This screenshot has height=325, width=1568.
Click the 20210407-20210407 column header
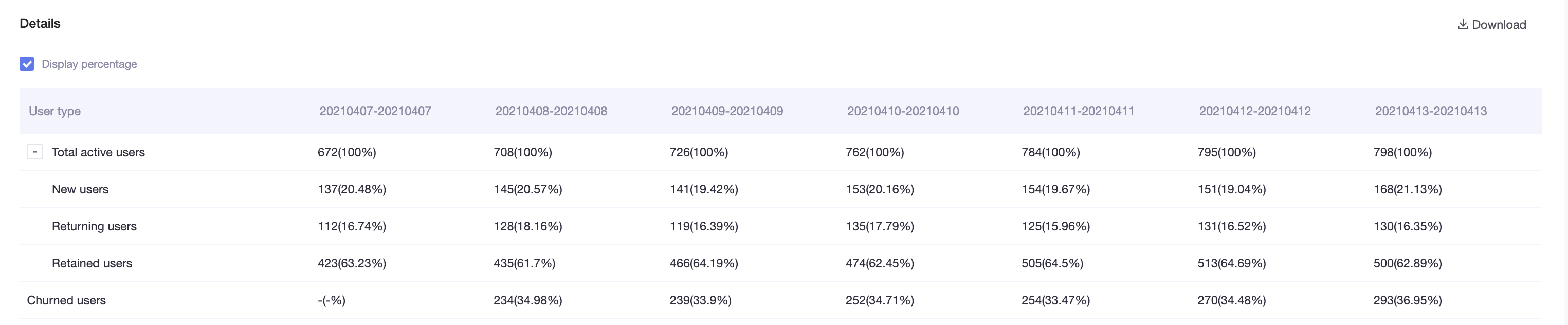pyautogui.click(x=375, y=111)
